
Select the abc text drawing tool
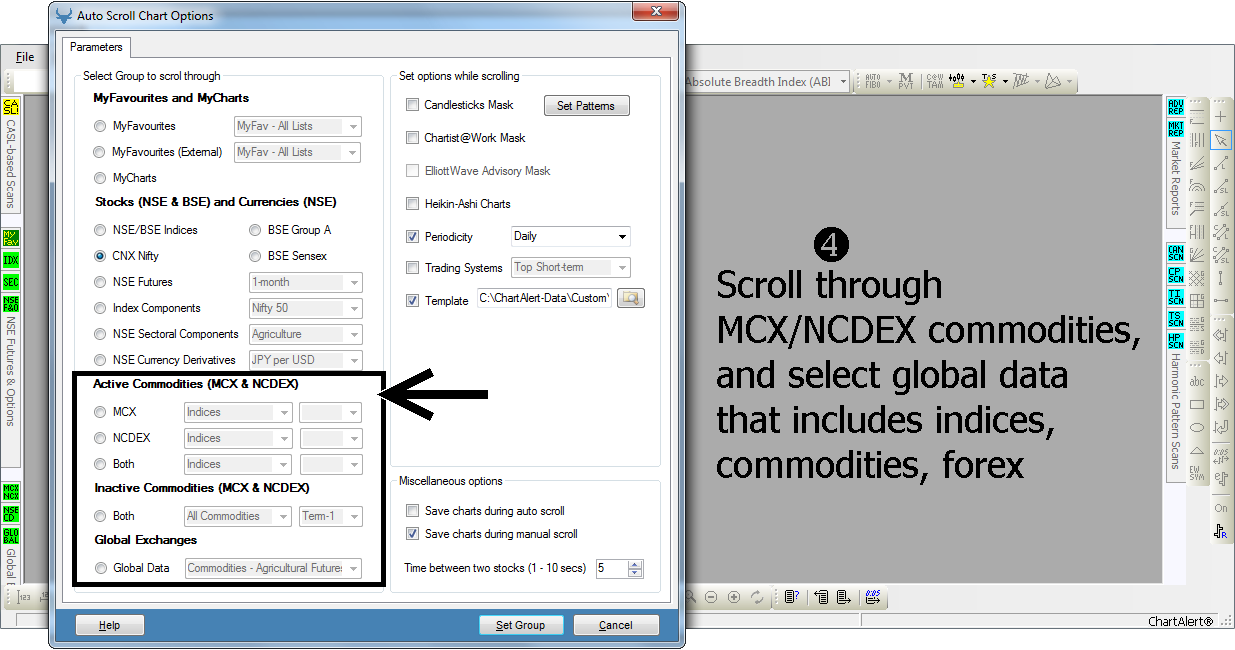pyautogui.click(x=1197, y=382)
